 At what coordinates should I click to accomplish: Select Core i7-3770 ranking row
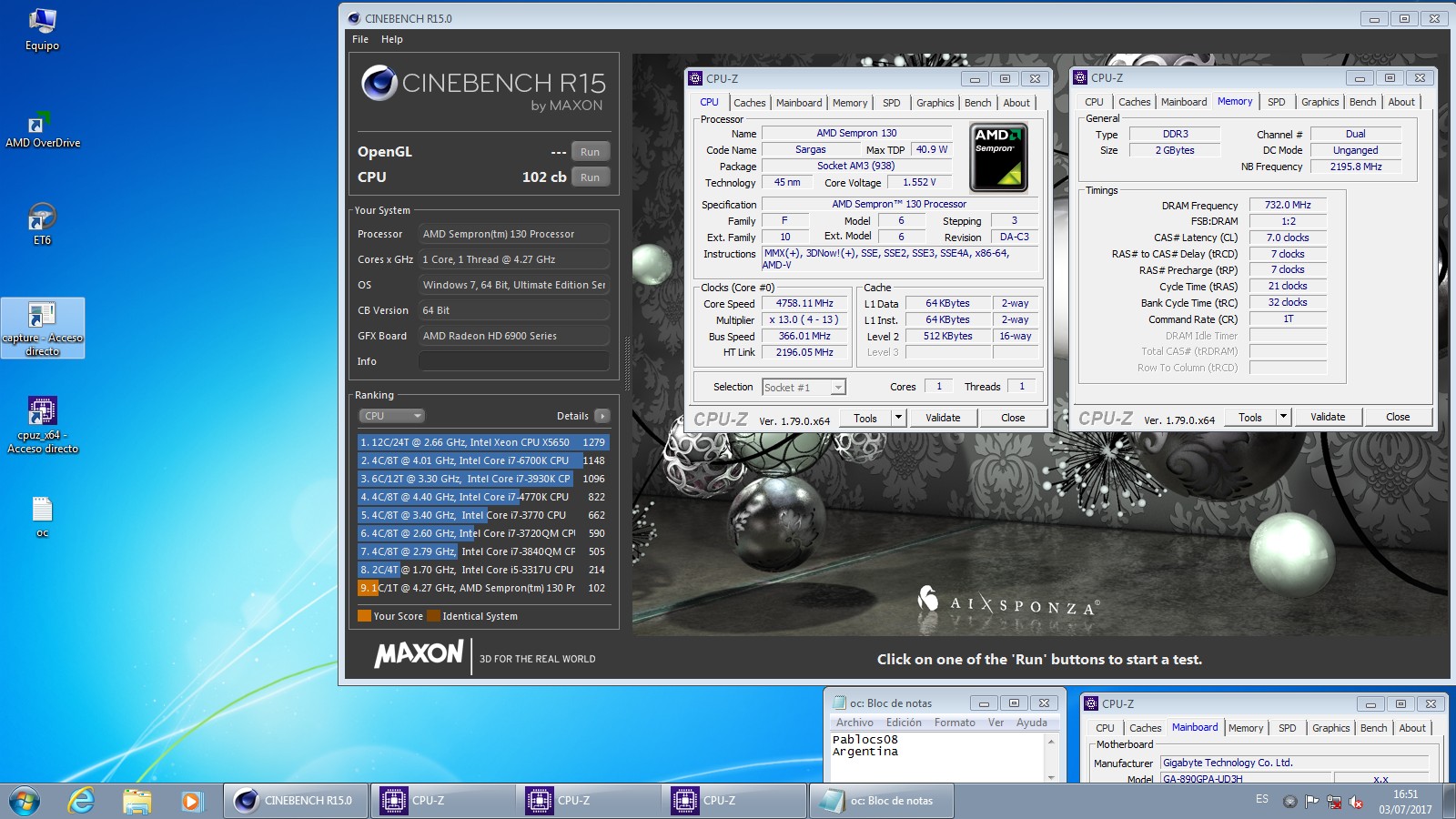coord(483,515)
